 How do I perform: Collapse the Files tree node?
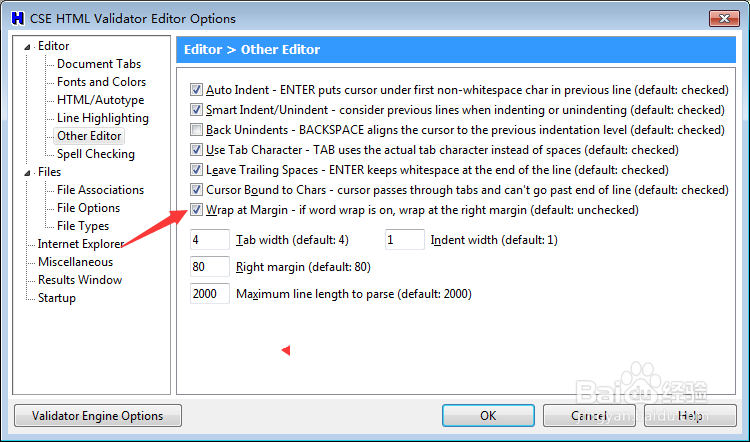pyautogui.click(x=29, y=172)
